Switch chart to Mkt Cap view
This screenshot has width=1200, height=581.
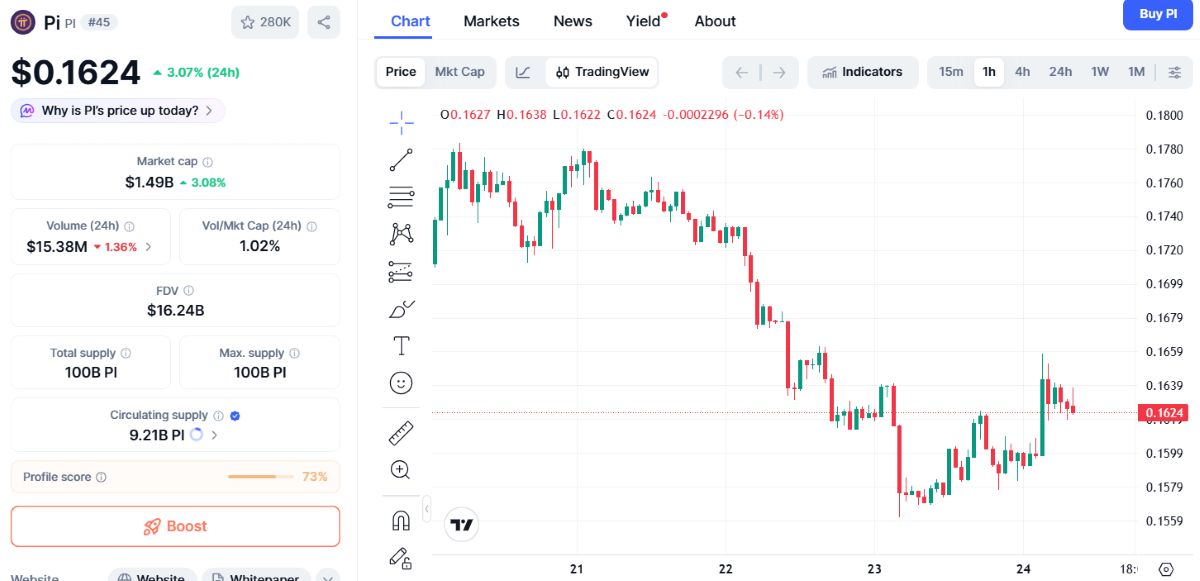pyautogui.click(x=460, y=72)
